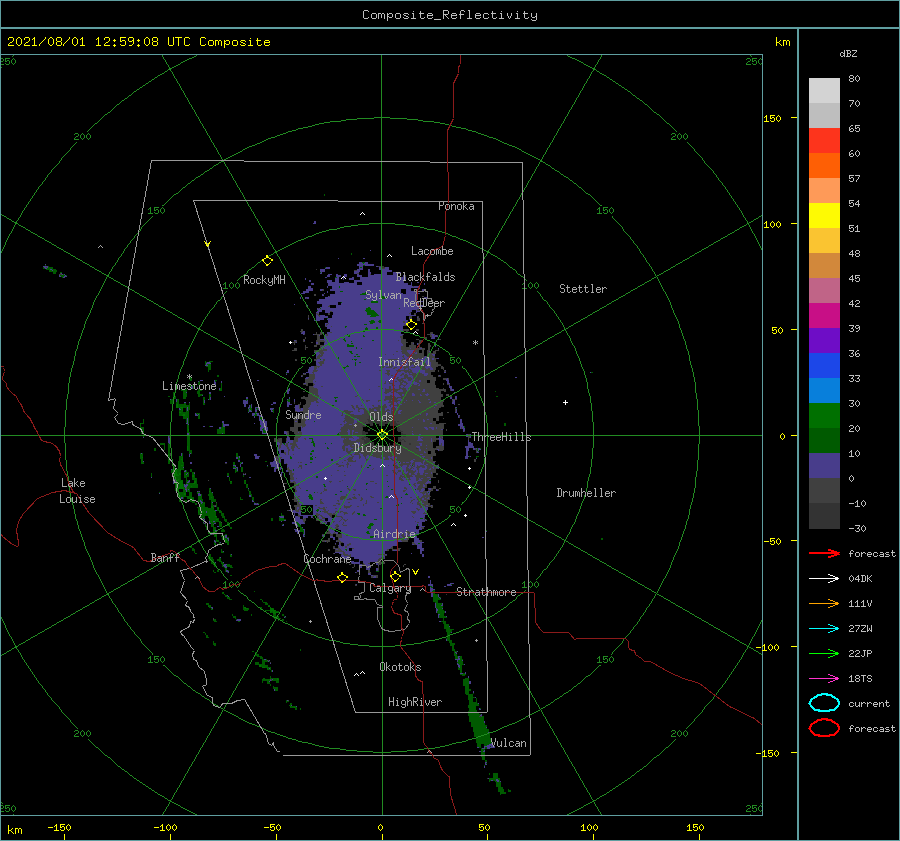Click the HighRiver label
Image resolution: width=900 pixels, height=841 pixels.
tap(415, 702)
